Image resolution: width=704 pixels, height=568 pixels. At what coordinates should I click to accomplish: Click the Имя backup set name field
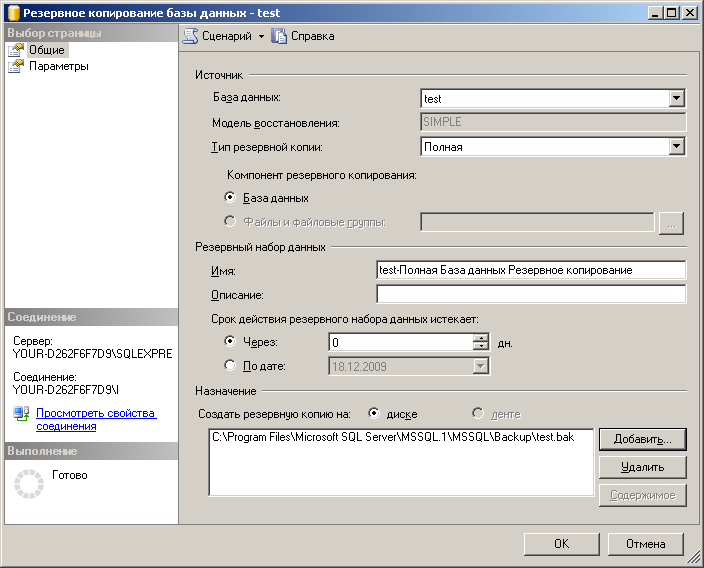point(531,270)
